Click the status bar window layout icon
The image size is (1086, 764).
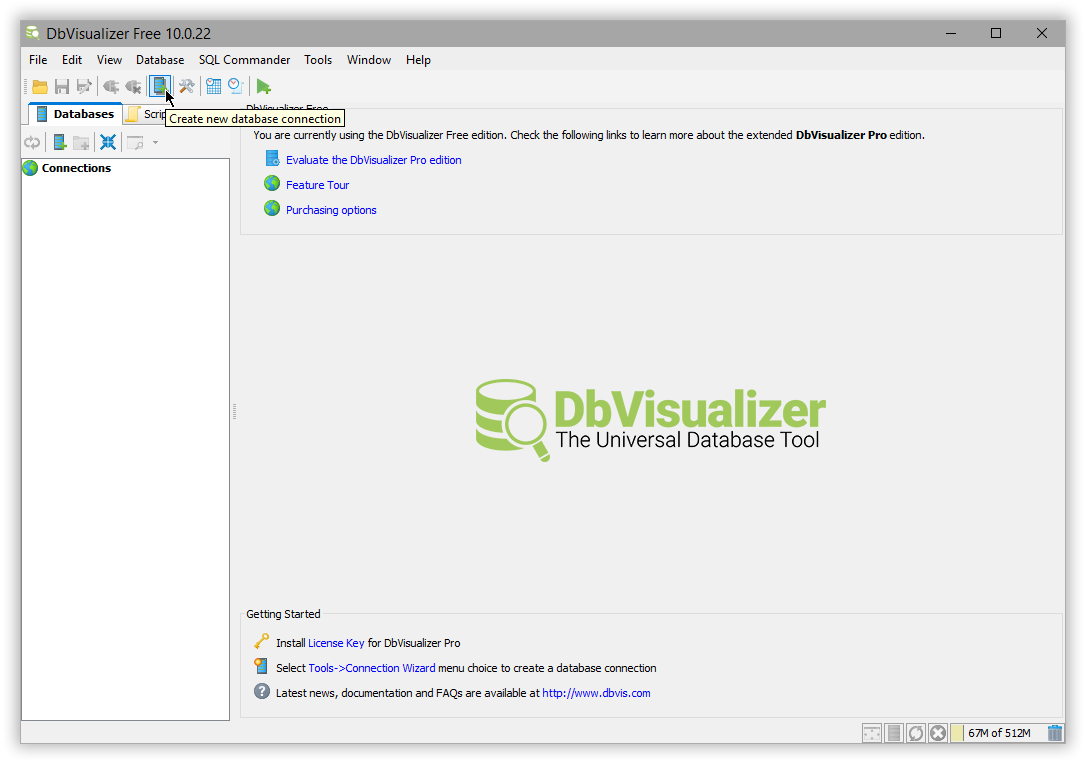coord(871,733)
